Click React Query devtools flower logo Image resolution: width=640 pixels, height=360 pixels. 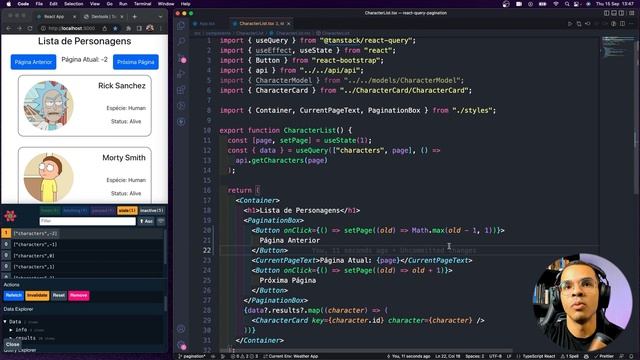(10, 216)
